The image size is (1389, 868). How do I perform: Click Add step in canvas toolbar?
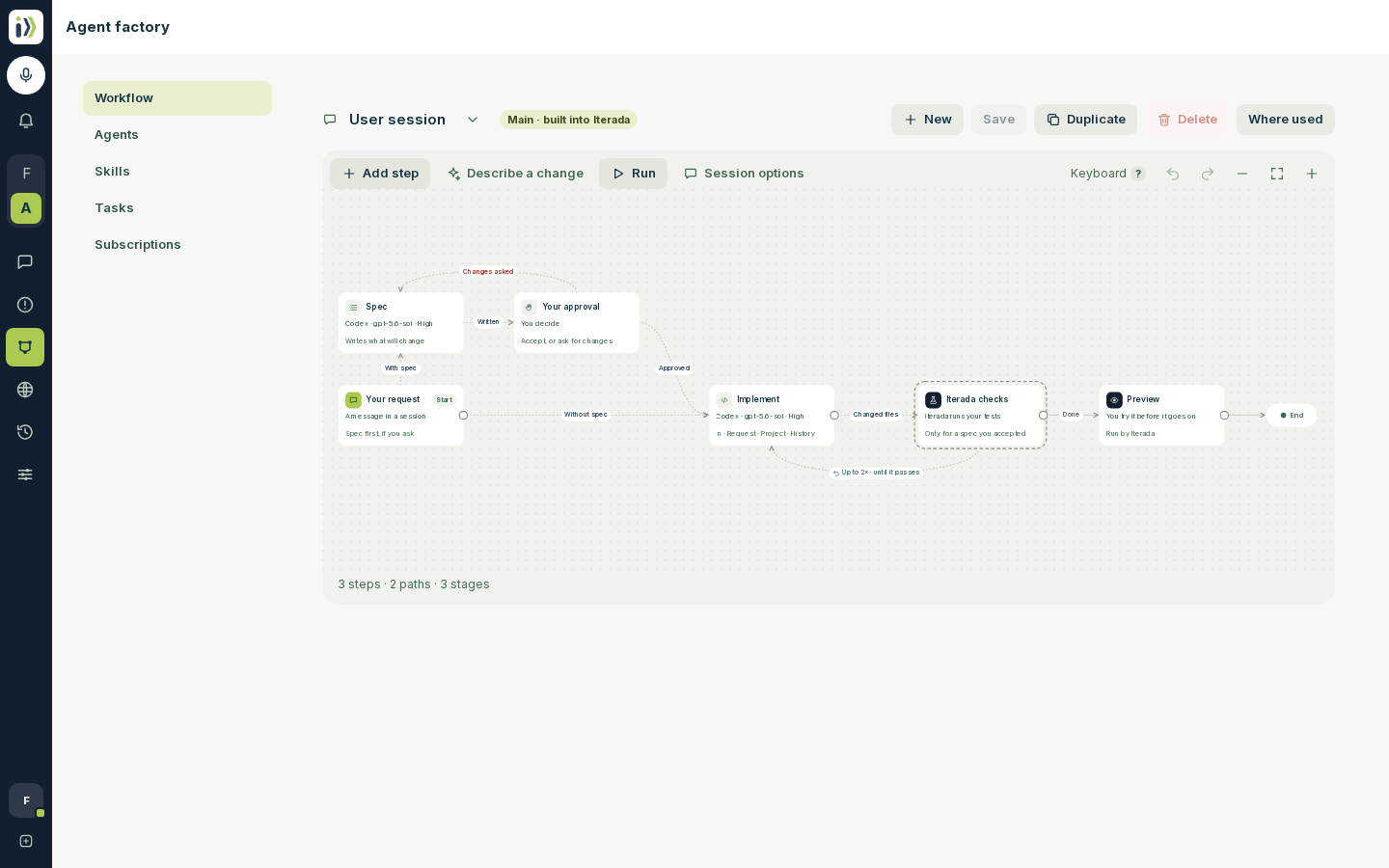point(380,174)
